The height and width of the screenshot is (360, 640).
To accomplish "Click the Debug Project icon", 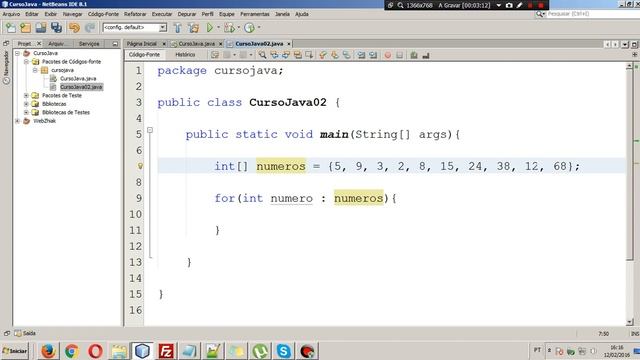I will [229, 28].
